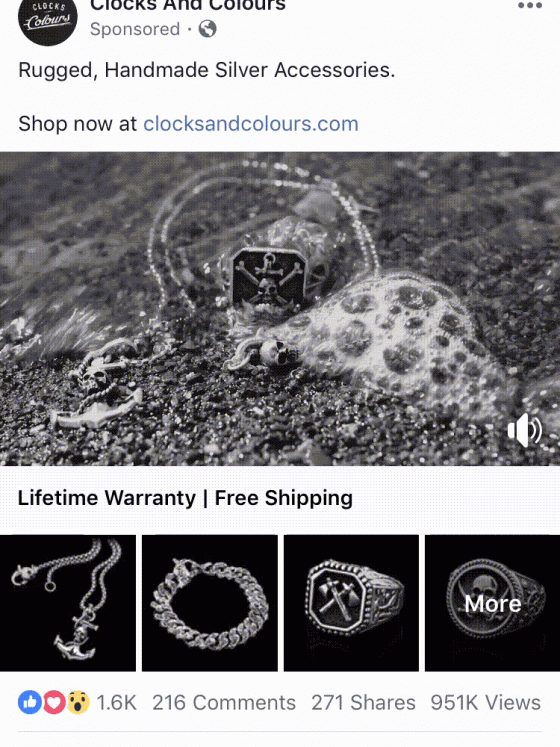The image size is (560, 747).
Task: Click the Lifetime Warranty Free Shipping headline
Action: pos(185,498)
